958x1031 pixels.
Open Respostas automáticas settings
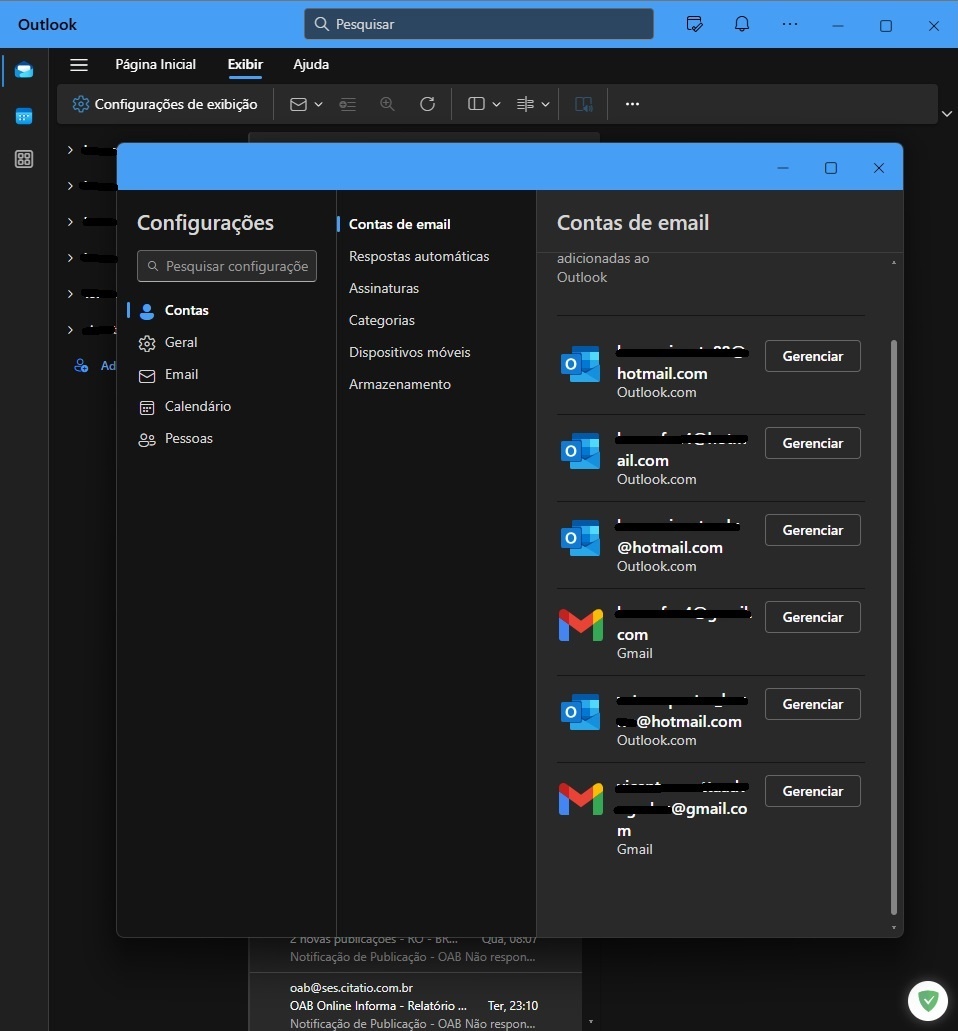419,256
